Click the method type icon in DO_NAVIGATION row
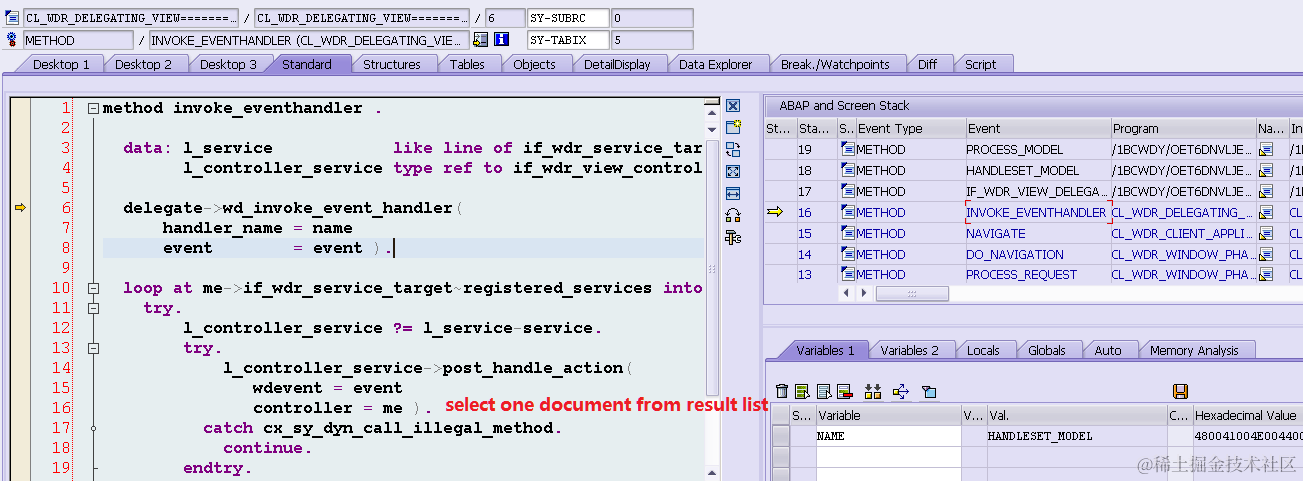The width and height of the screenshot is (1303, 481). 848,254
